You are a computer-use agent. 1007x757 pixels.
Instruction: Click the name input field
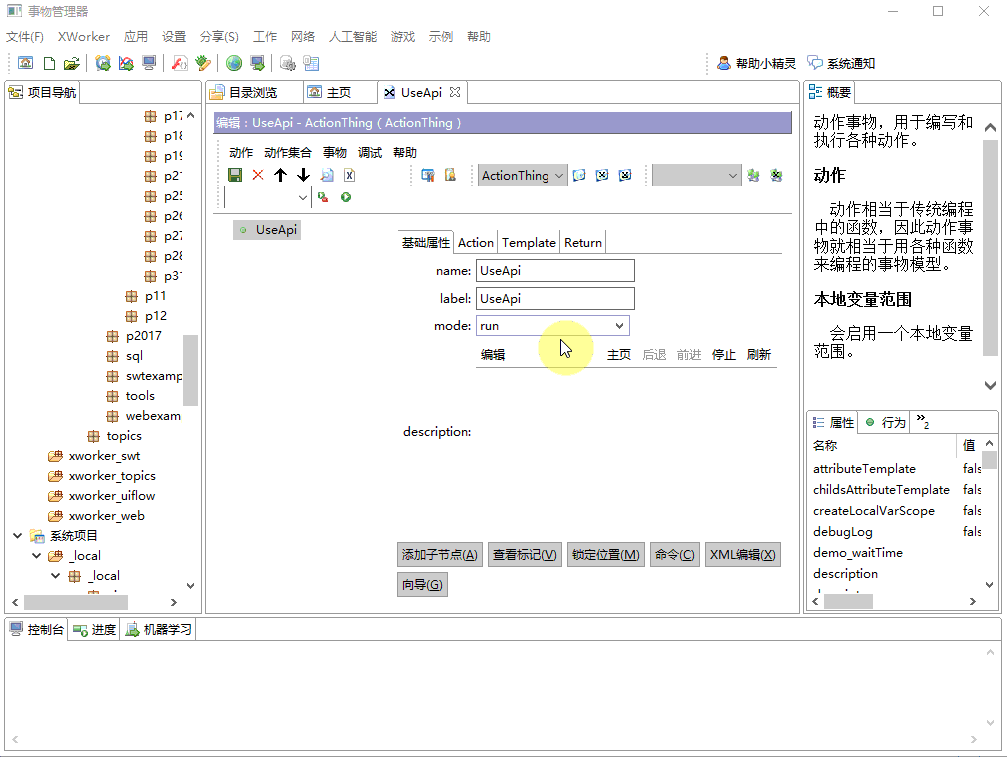pos(555,271)
